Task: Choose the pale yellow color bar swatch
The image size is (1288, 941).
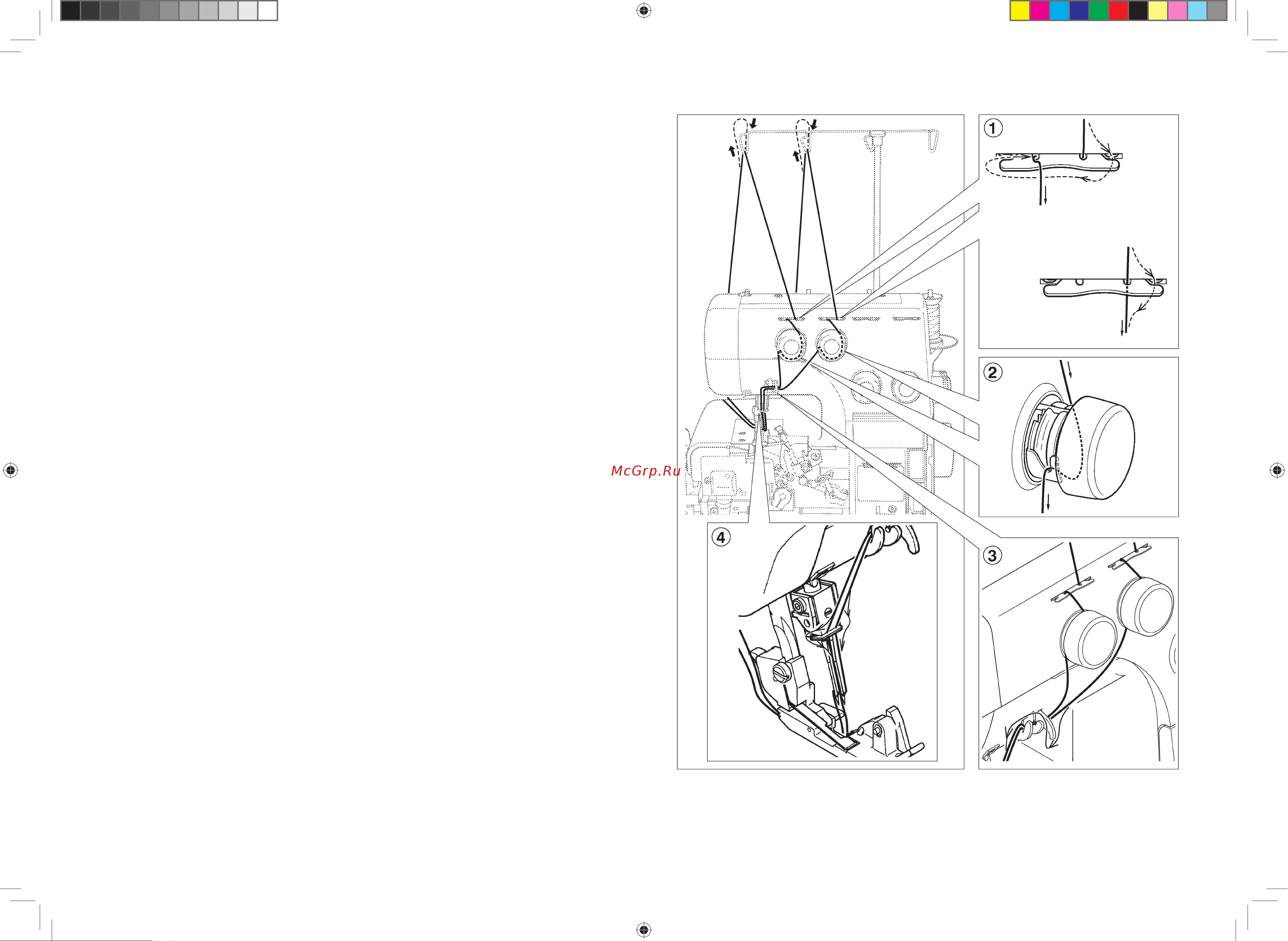Action: pos(1158,11)
